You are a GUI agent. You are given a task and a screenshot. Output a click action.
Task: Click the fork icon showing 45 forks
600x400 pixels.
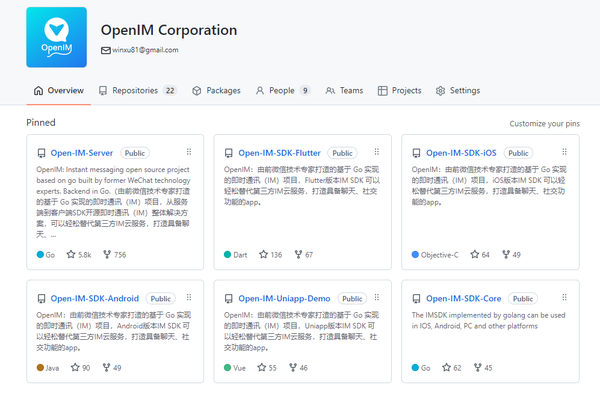point(478,367)
